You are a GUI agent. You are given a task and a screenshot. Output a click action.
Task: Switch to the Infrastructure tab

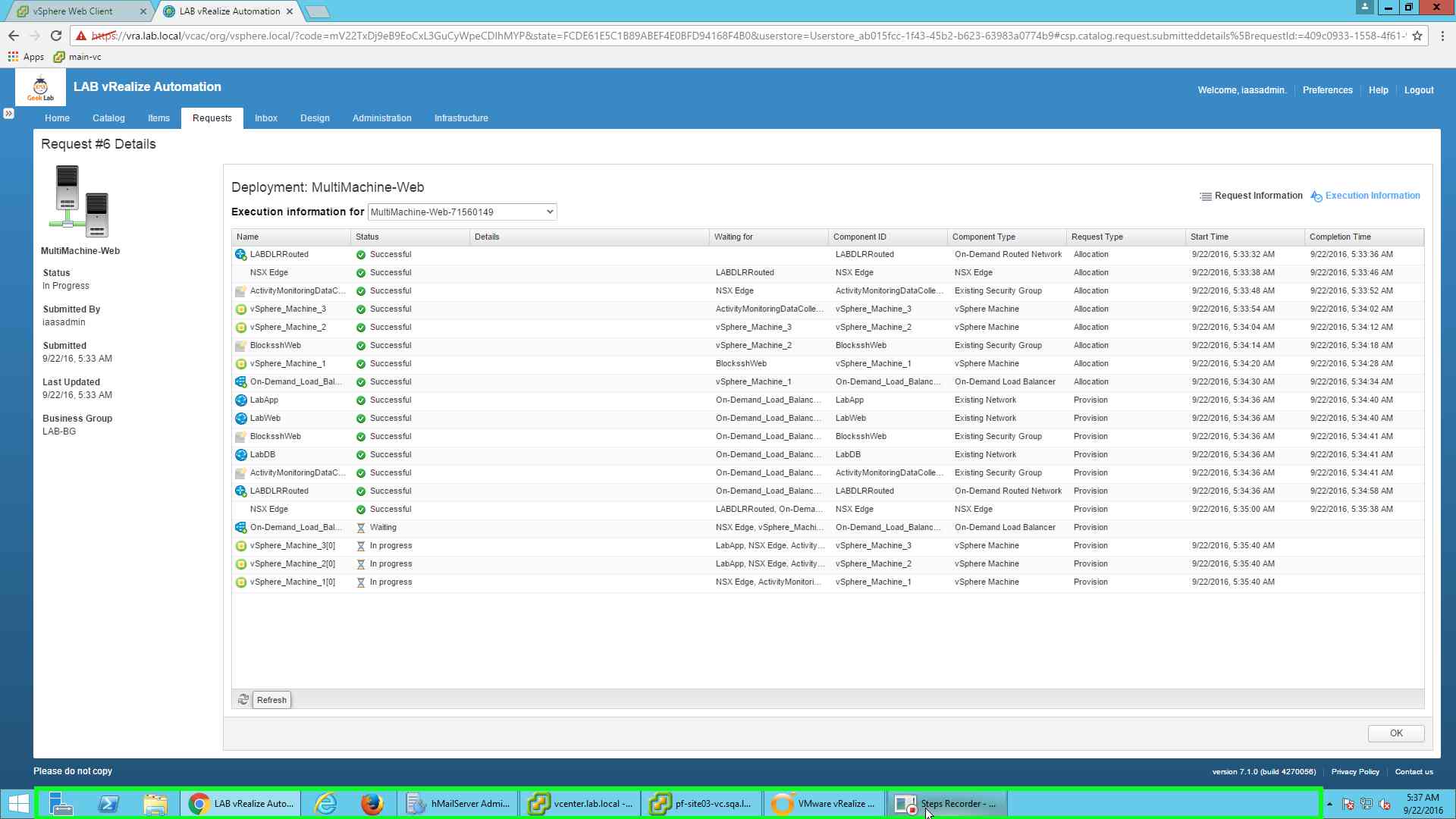(x=460, y=118)
